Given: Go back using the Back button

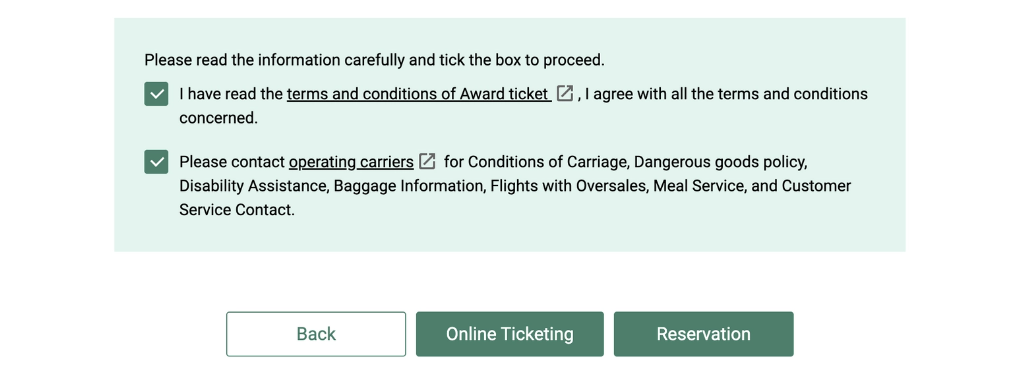Looking at the screenshot, I should pyautogui.click(x=316, y=334).
